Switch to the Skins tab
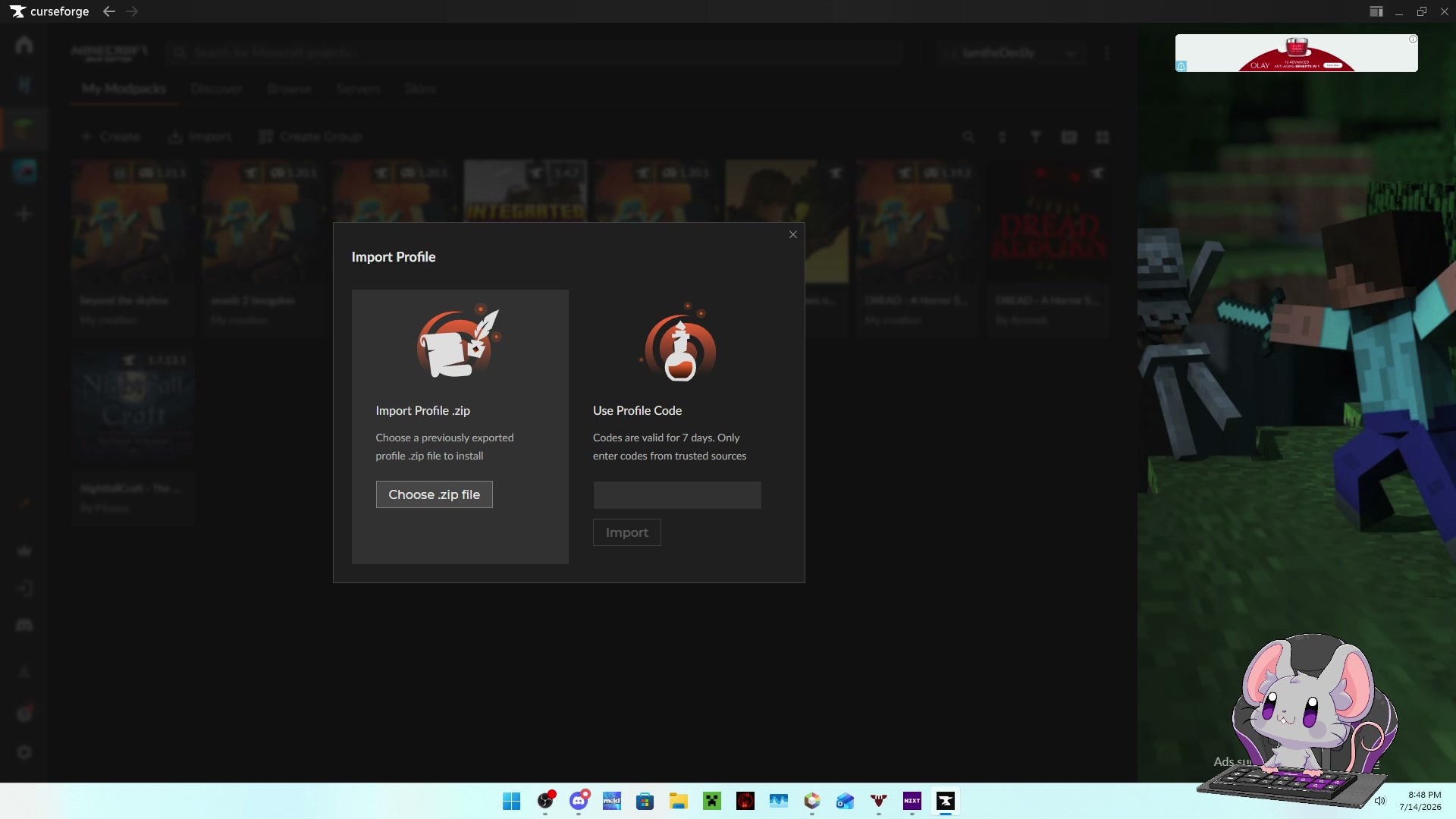This screenshot has width=1456, height=819. [420, 89]
